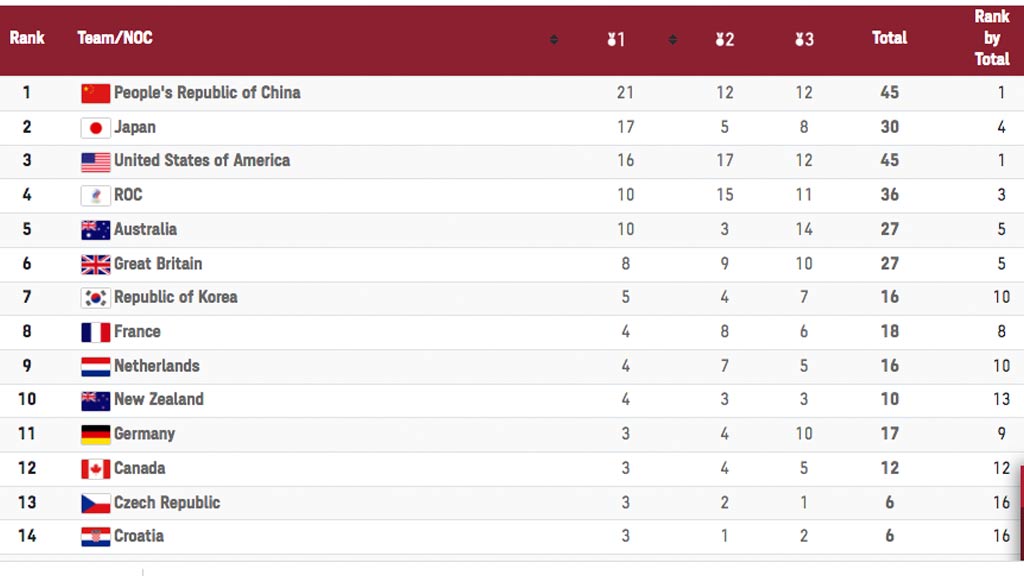
Task: Click the Total column header
Action: 889,38
